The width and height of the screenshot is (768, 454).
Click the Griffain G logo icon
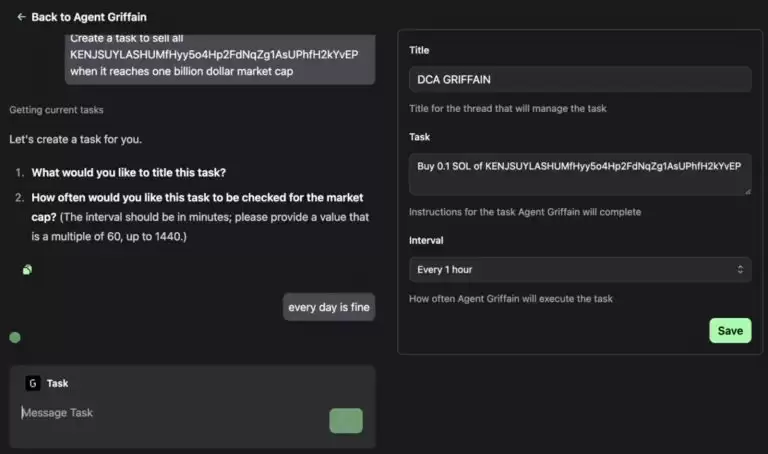33,383
